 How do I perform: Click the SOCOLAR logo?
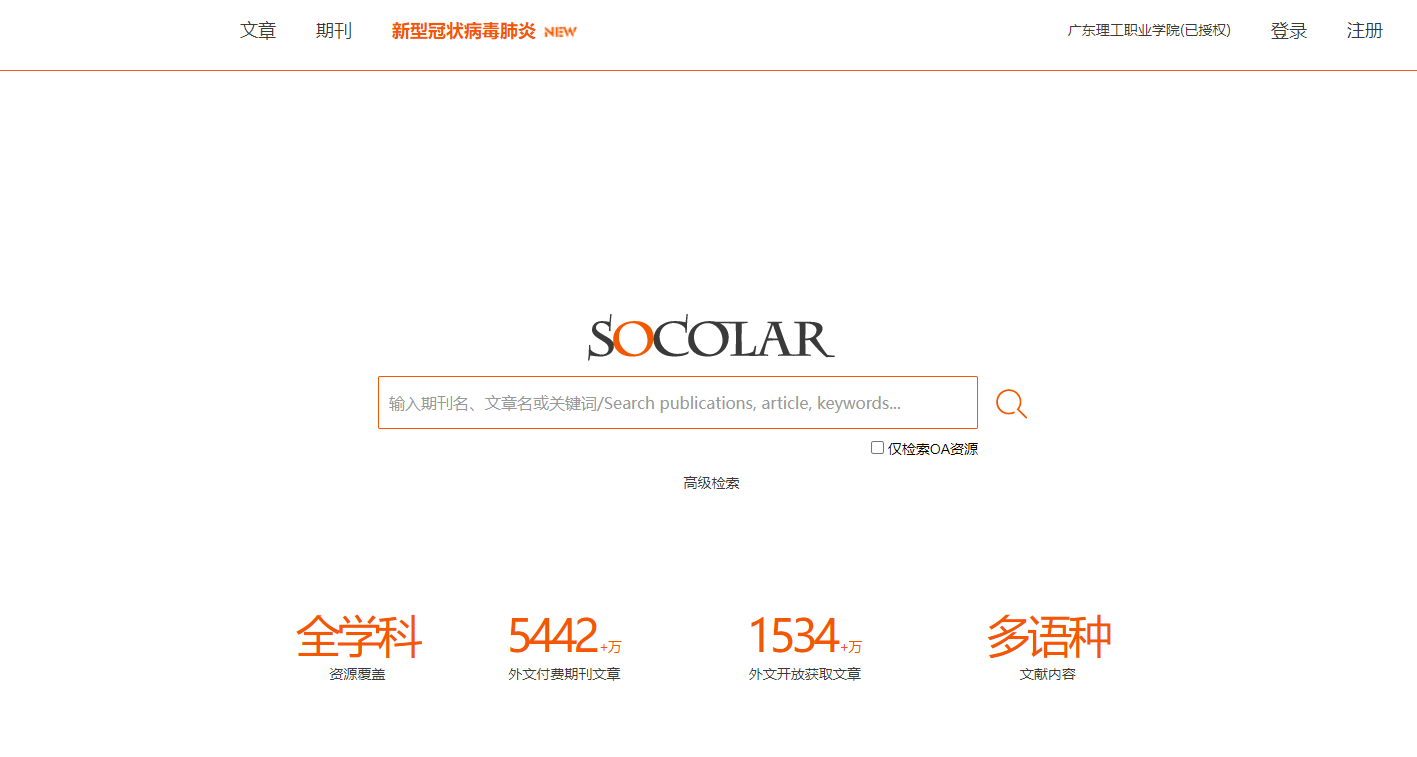[711, 338]
